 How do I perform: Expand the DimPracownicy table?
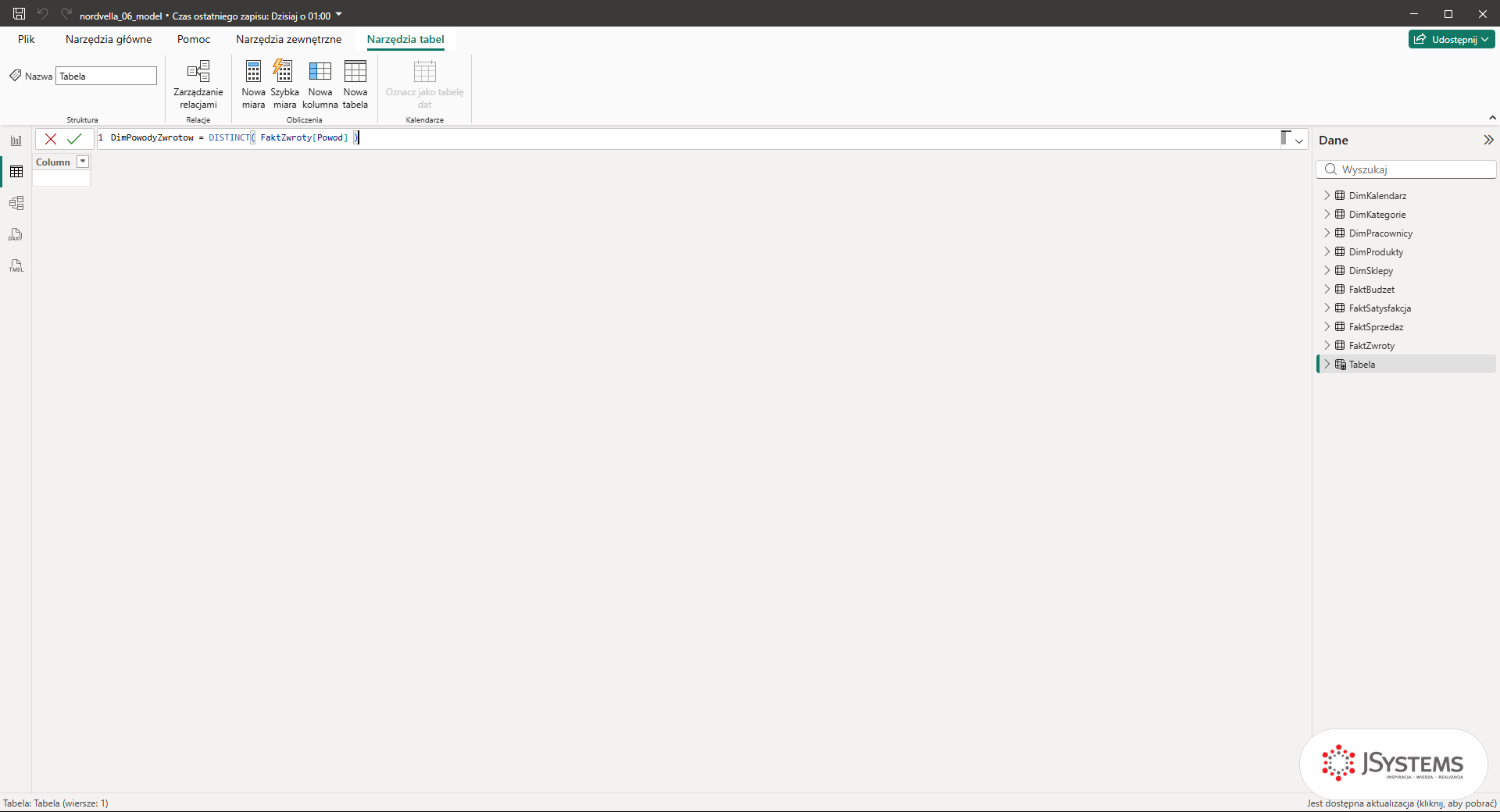pyautogui.click(x=1327, y=233)
